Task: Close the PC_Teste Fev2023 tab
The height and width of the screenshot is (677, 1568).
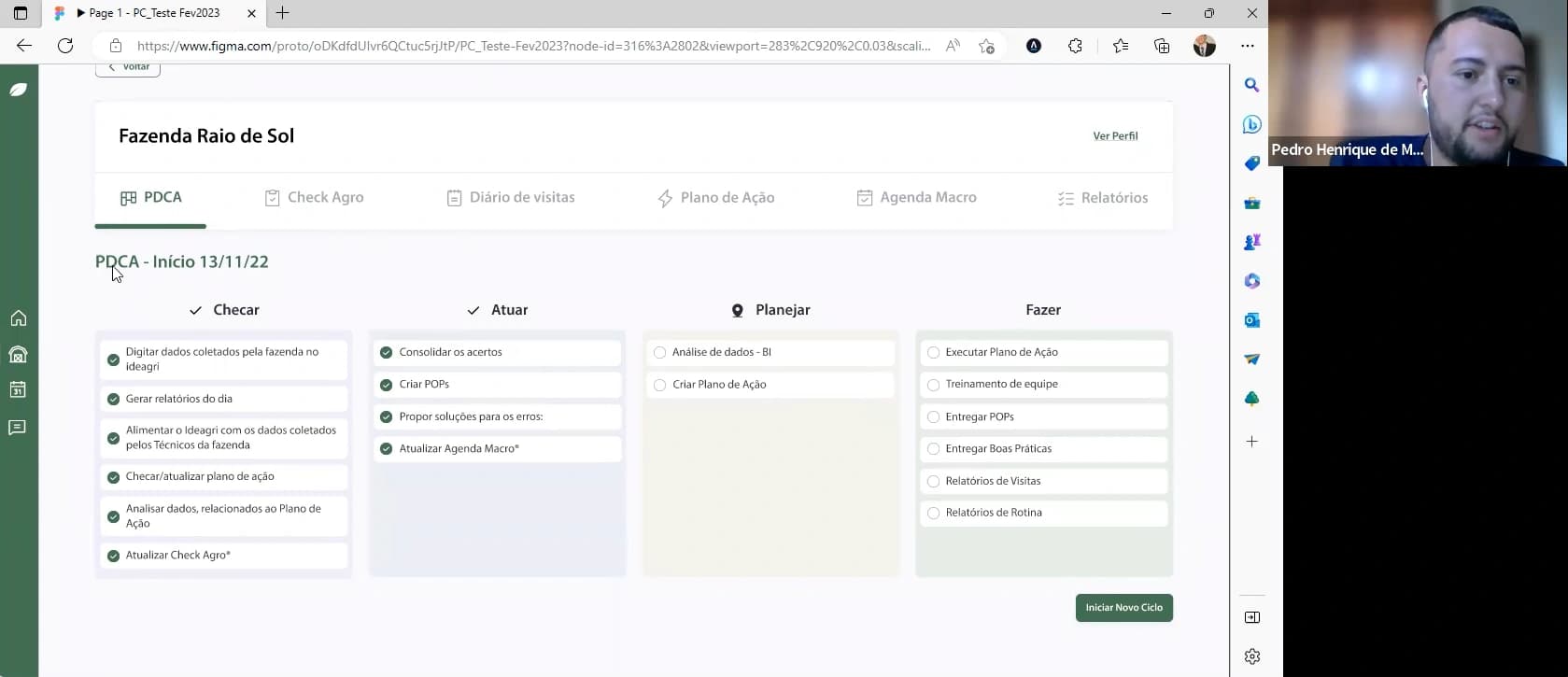Action: 251,13
